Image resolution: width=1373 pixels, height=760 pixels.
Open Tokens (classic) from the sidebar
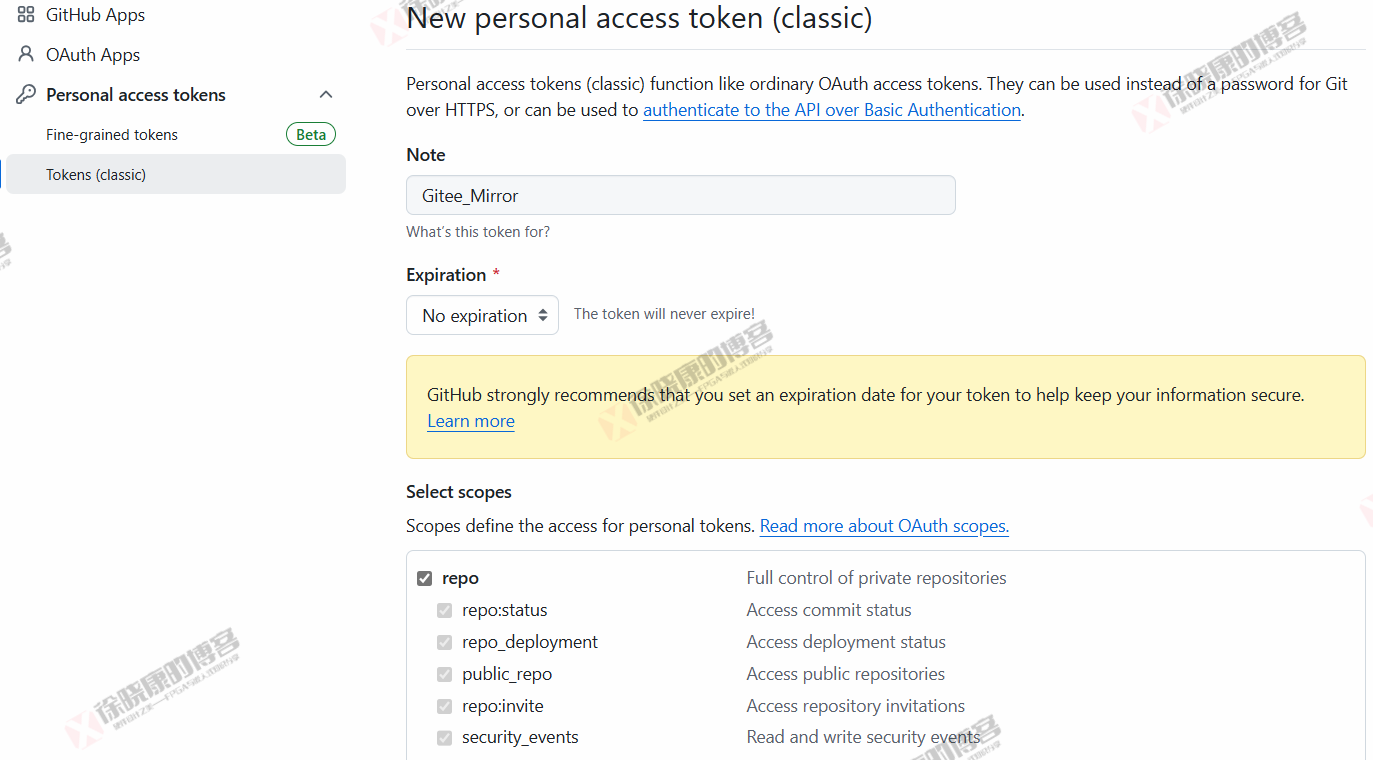[x=96, y=174]
